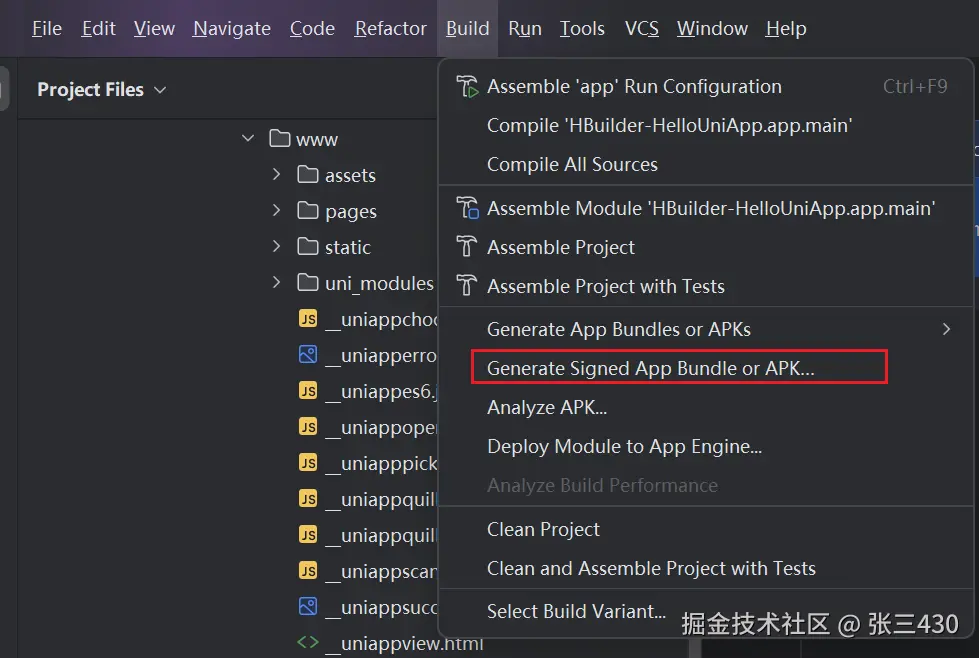Open the Navigate menu
Viewport: 979px width, 658px height.
(x=232, y=29)
